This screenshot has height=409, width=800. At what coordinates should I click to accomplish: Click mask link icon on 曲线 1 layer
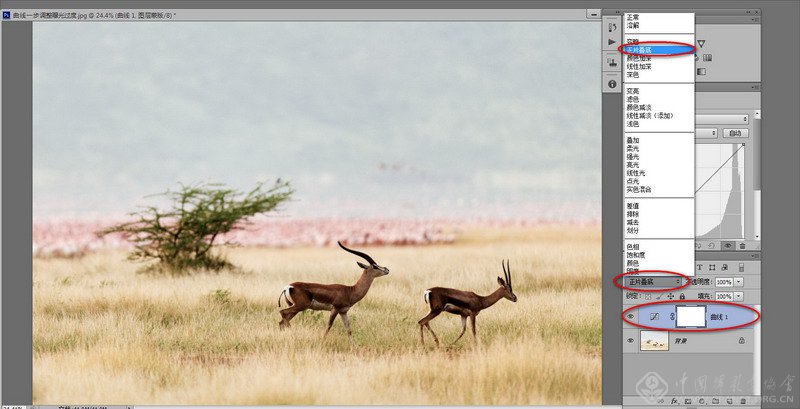pyautogui.click(x=672, y=317)
